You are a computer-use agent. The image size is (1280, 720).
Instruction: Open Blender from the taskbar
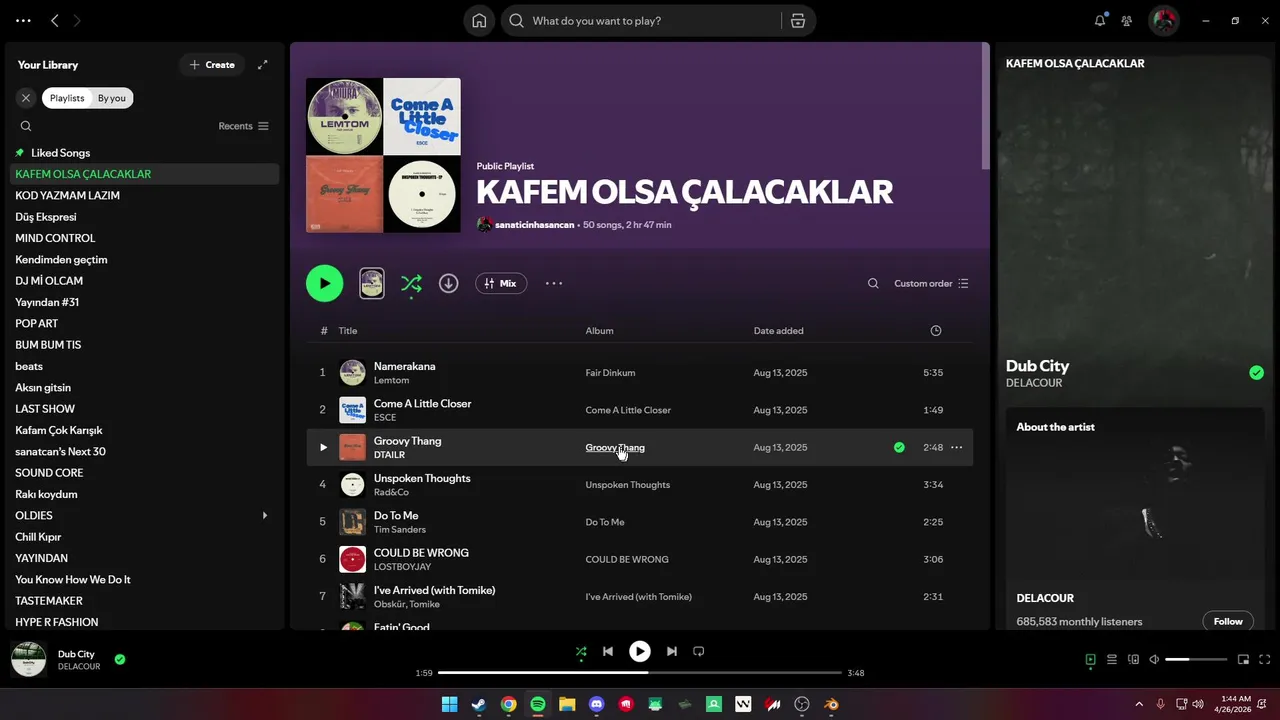(x=831, y=704)
